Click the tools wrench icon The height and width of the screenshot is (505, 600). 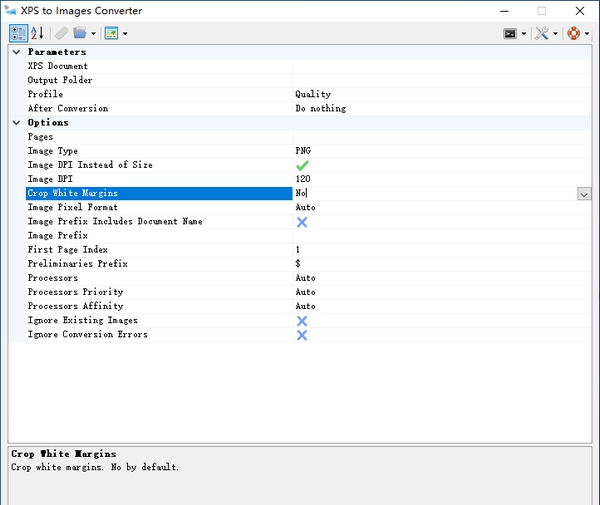541,34
